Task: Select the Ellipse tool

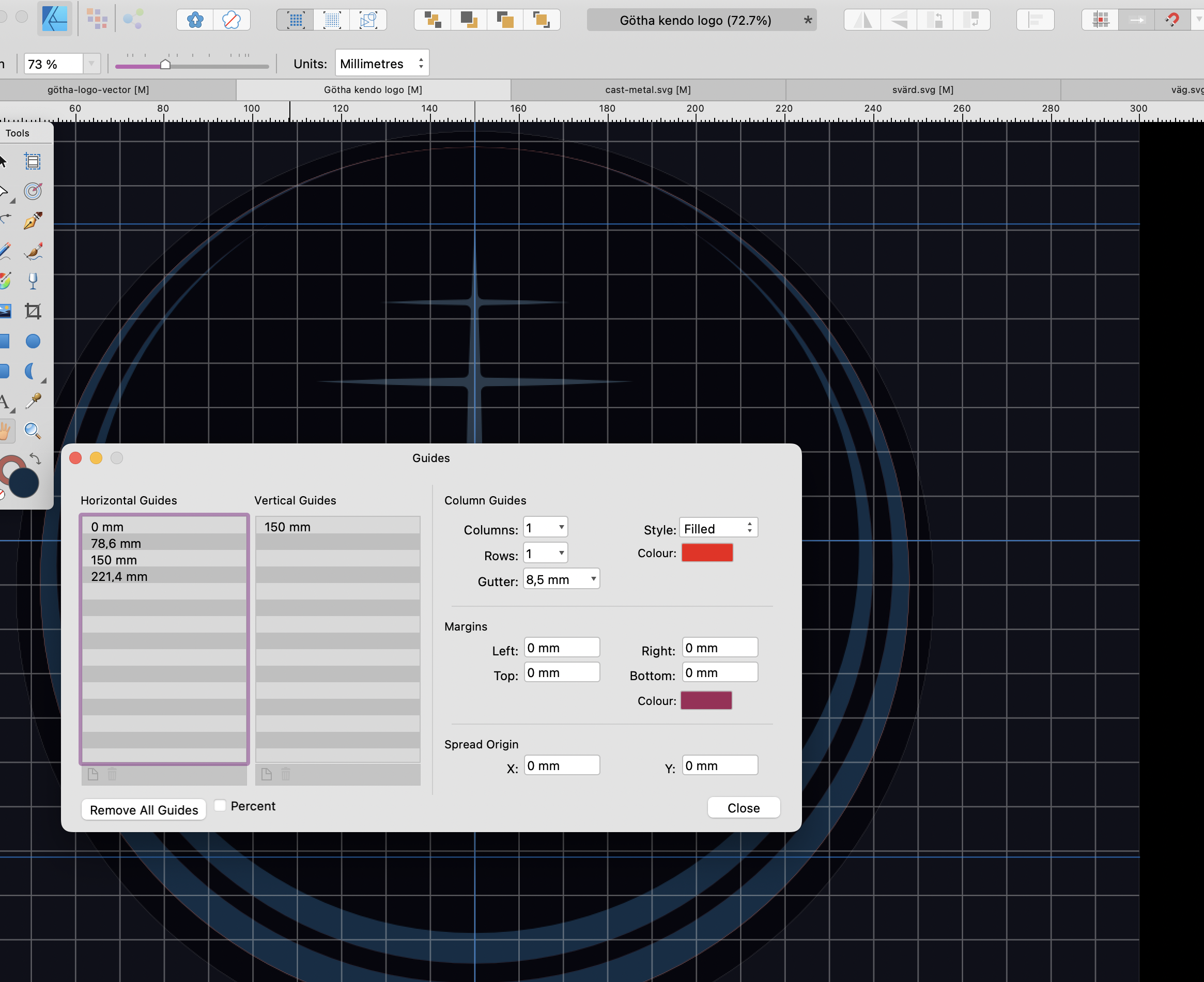Action: click(33, 341)
